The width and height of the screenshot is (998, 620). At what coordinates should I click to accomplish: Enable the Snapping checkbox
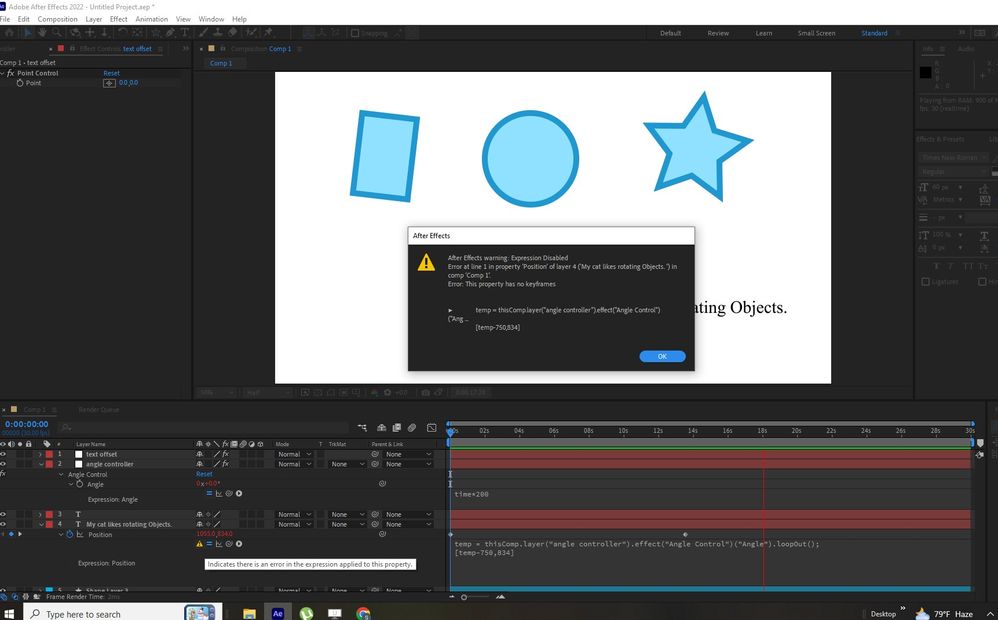[x=355, y=33]
